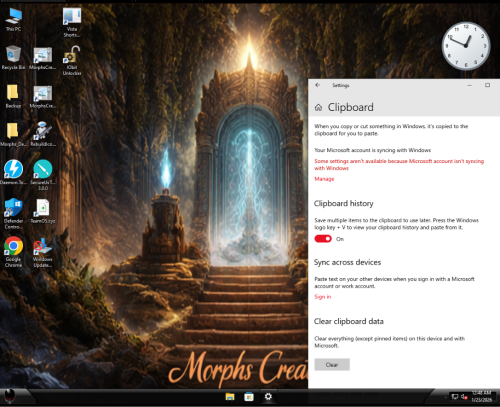
Task: Click the Clipboard history heading
Action: (344, 203)
